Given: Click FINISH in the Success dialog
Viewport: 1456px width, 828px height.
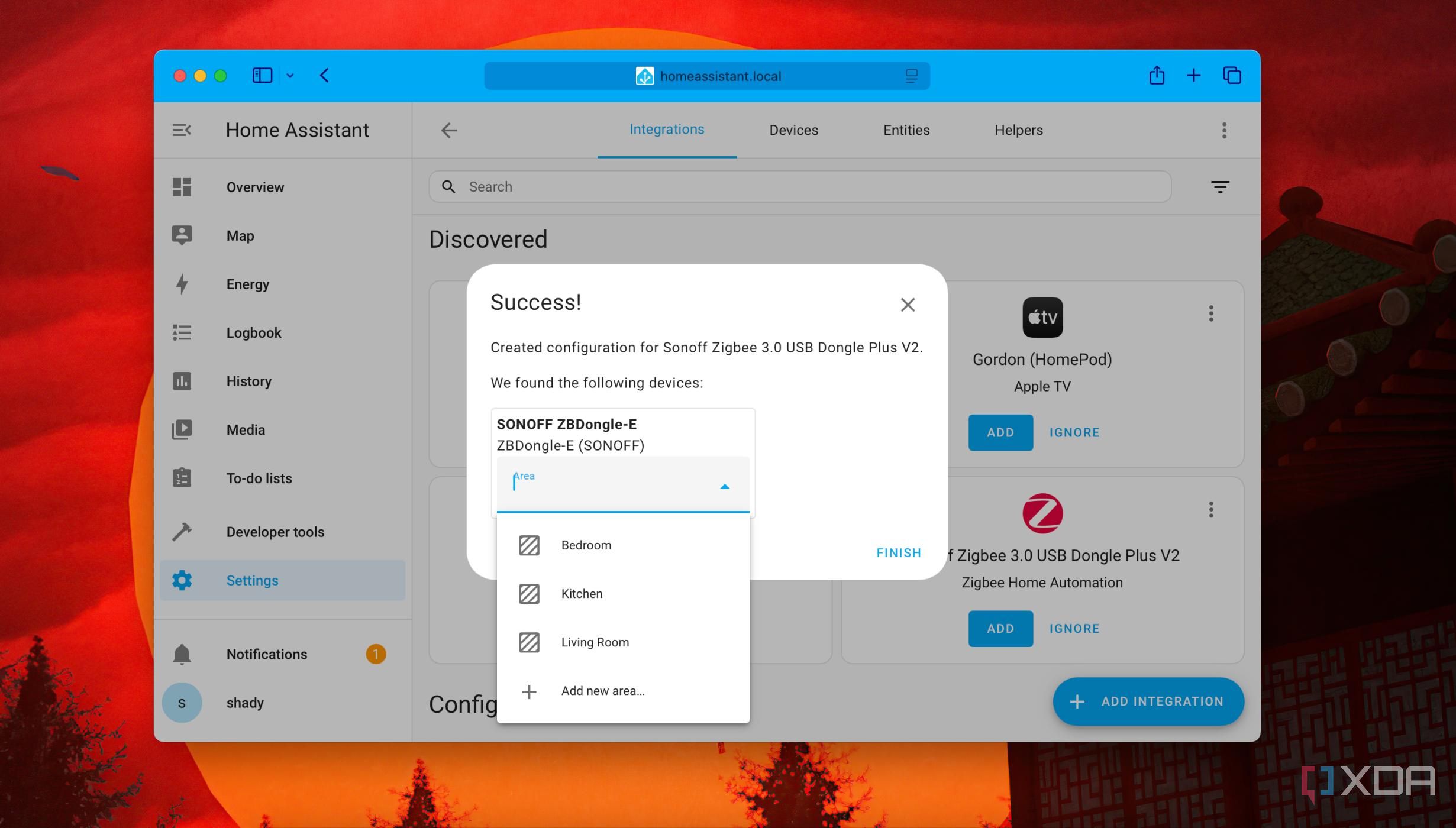Looking at the screenshot, I should click(x=899, y=552).
